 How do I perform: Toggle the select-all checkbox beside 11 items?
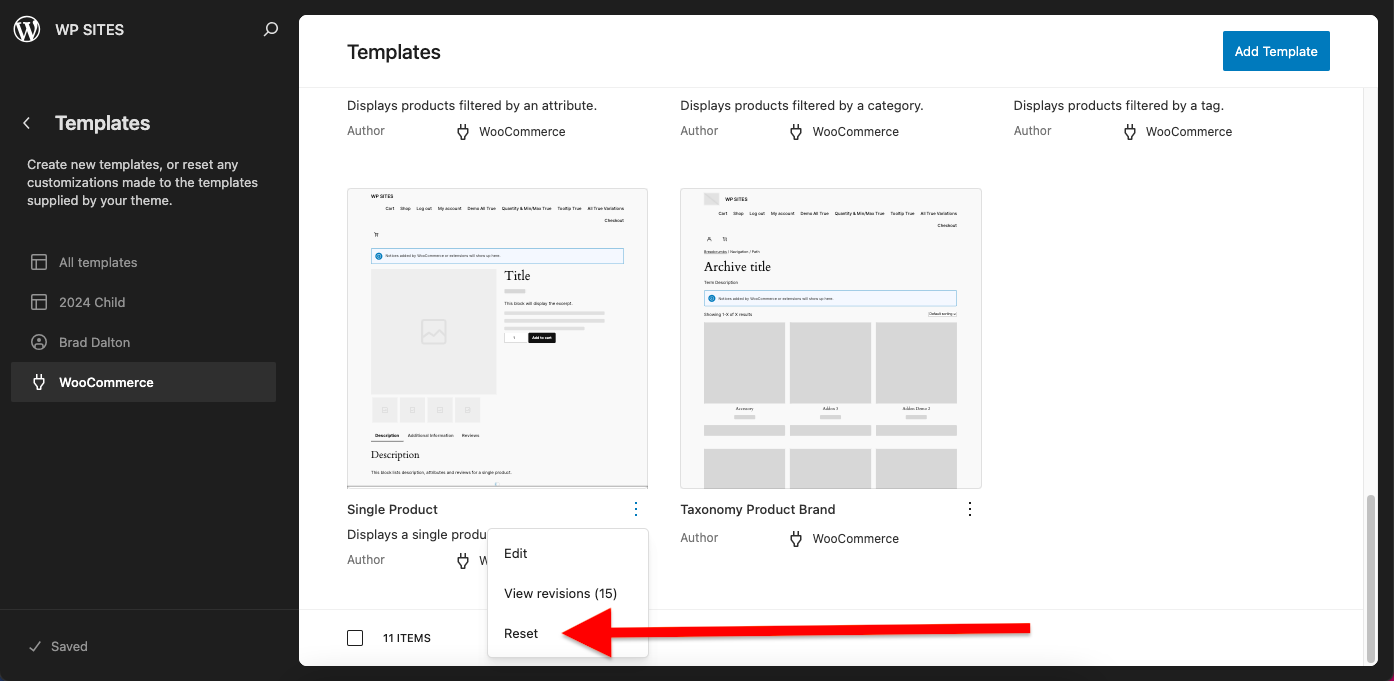click(x=355, y=638)
